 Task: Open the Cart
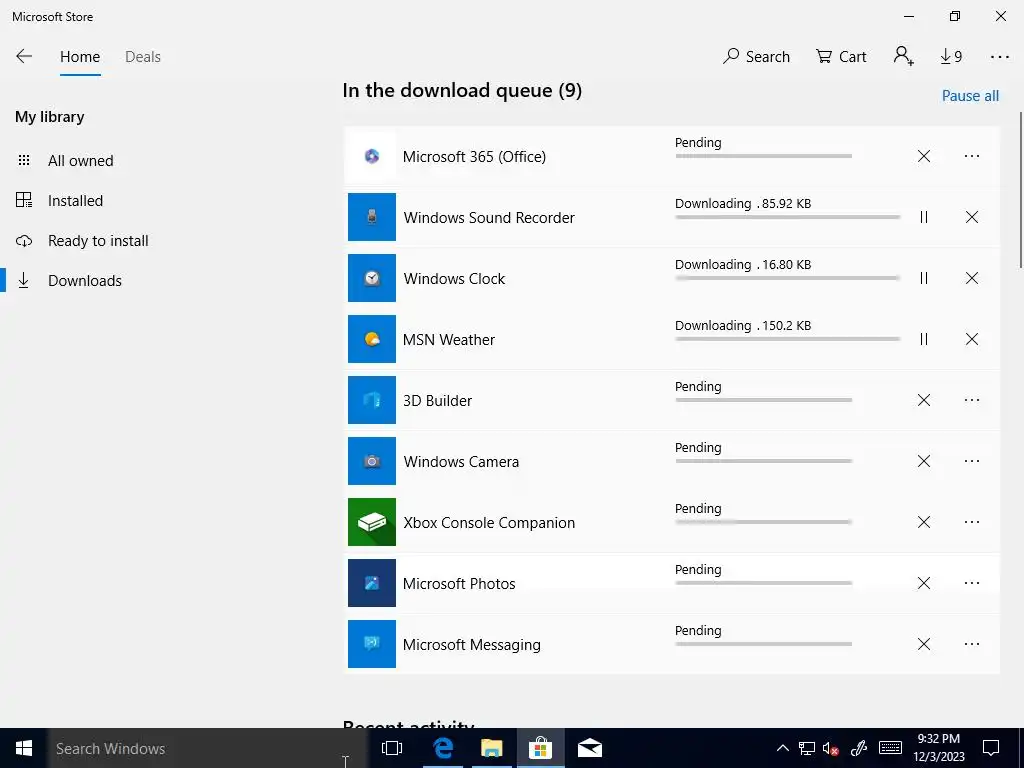[841, 57]
